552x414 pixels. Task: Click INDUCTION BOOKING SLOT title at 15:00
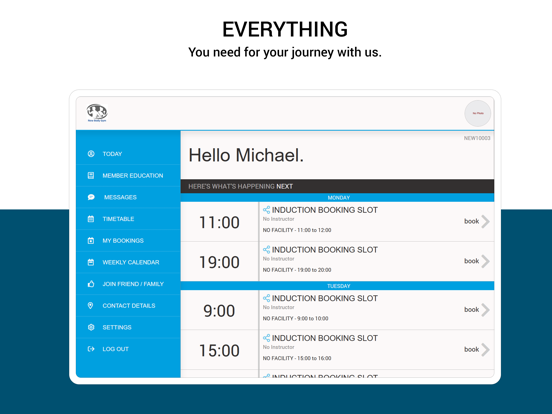click(x=325, y=338)
